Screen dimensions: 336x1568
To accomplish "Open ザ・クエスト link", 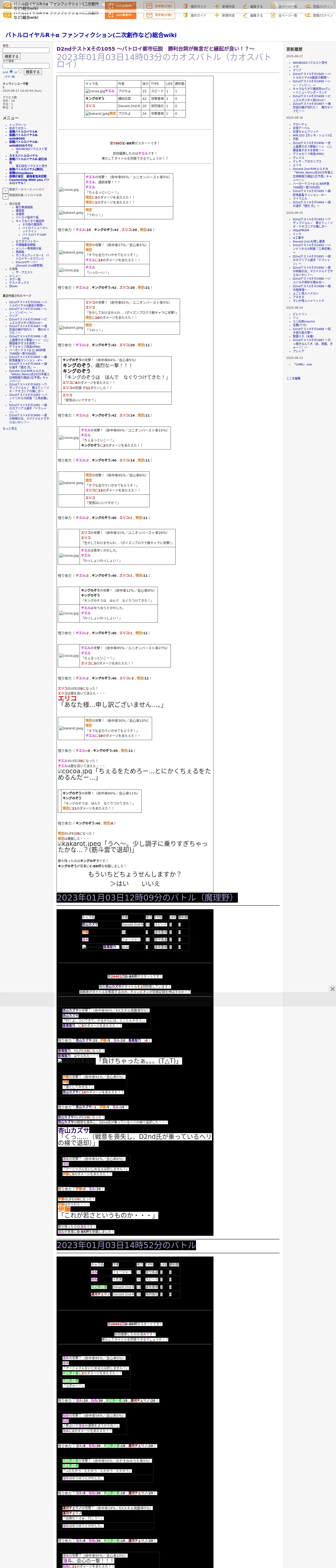I will pos(24,273).
